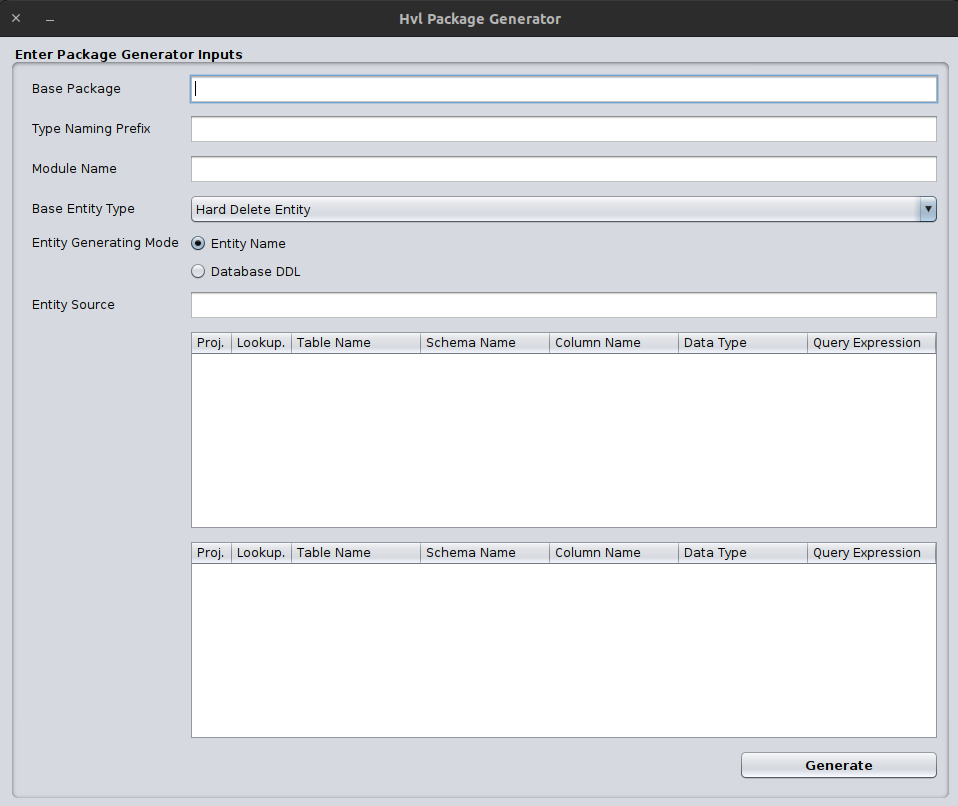The image size is (958, 806).
Task: Click Column Name header in upper table
Action: (613, 343)
